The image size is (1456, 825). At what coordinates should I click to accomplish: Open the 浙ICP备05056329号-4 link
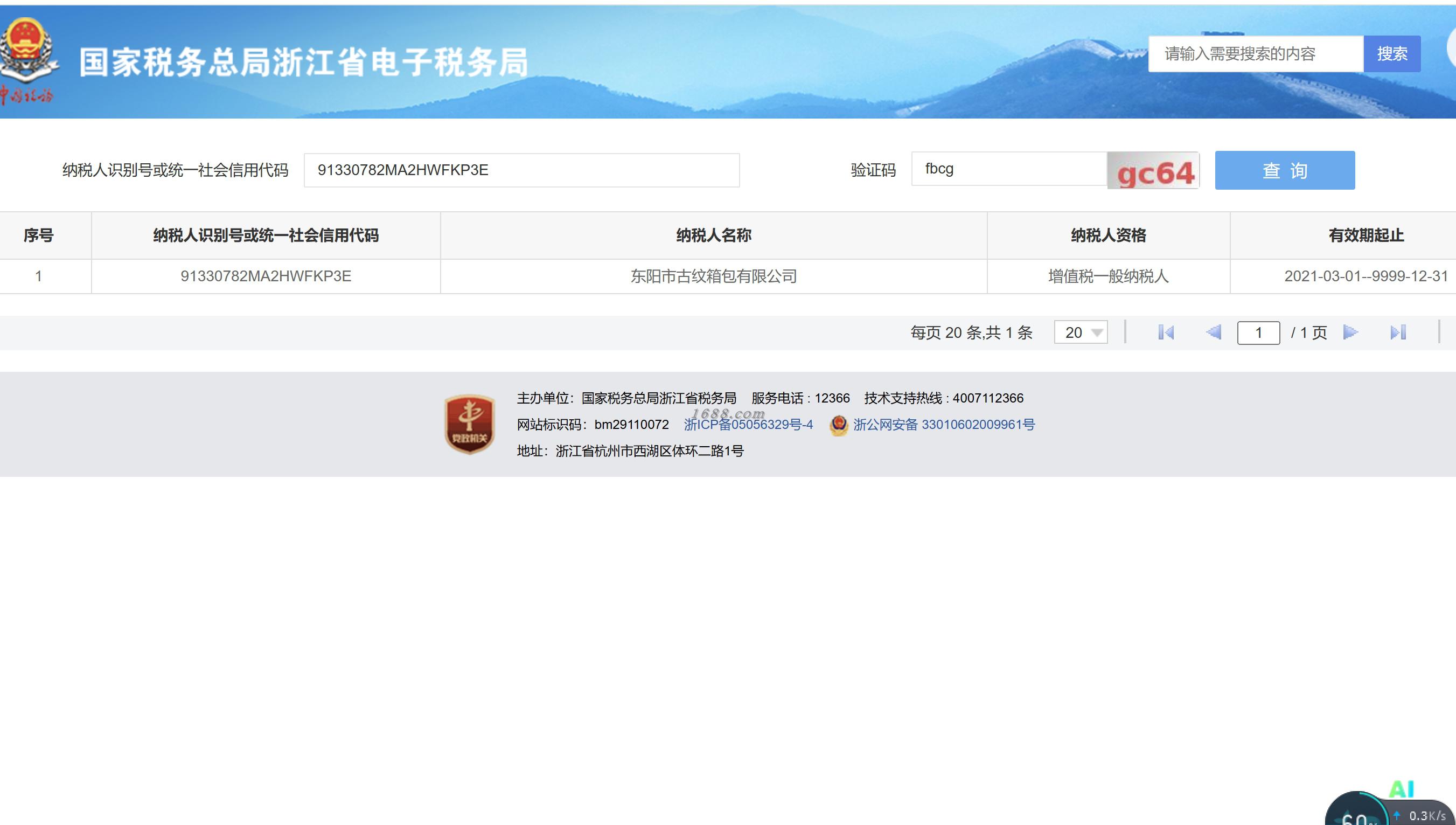coord(748,425)
